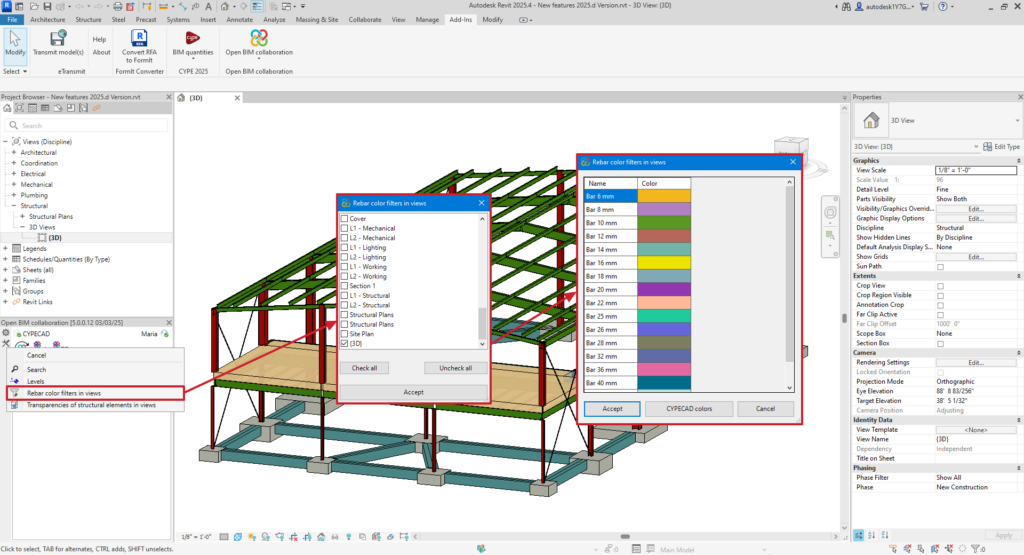
Task: Check the Site Plan checkbox
Action: pos(344,334)
